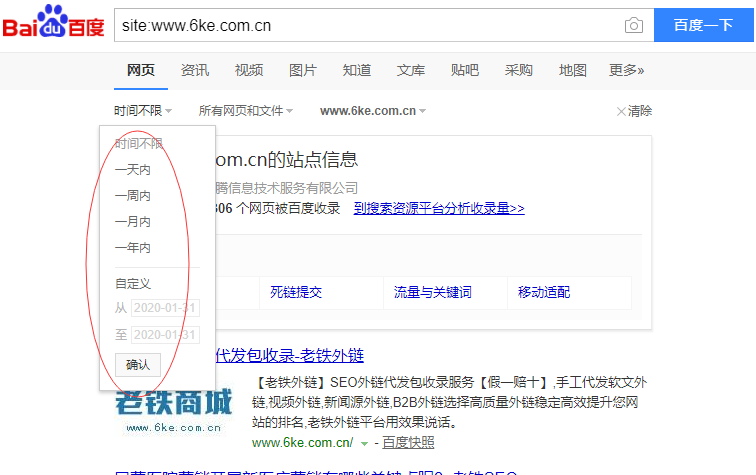The height and width of the screenshot is (475, 756).
Task: Open the 流量与关键词 link
Action: [432, 292]
